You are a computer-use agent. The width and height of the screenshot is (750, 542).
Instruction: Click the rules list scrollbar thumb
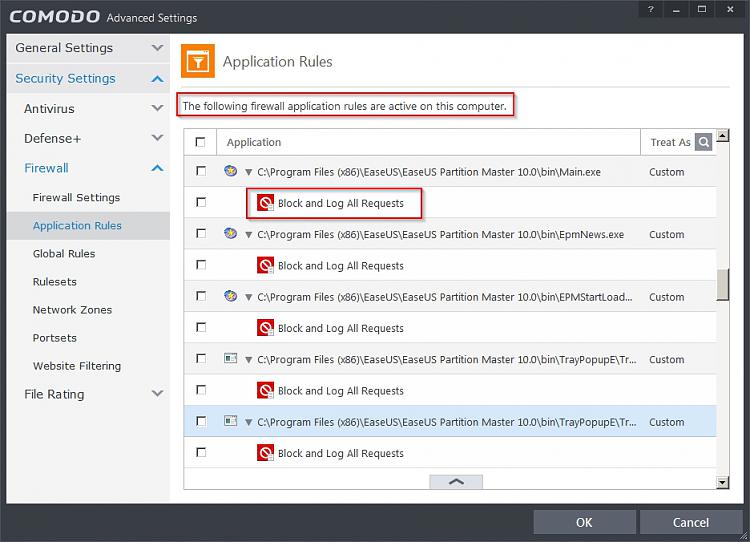(x=723, y=285)
